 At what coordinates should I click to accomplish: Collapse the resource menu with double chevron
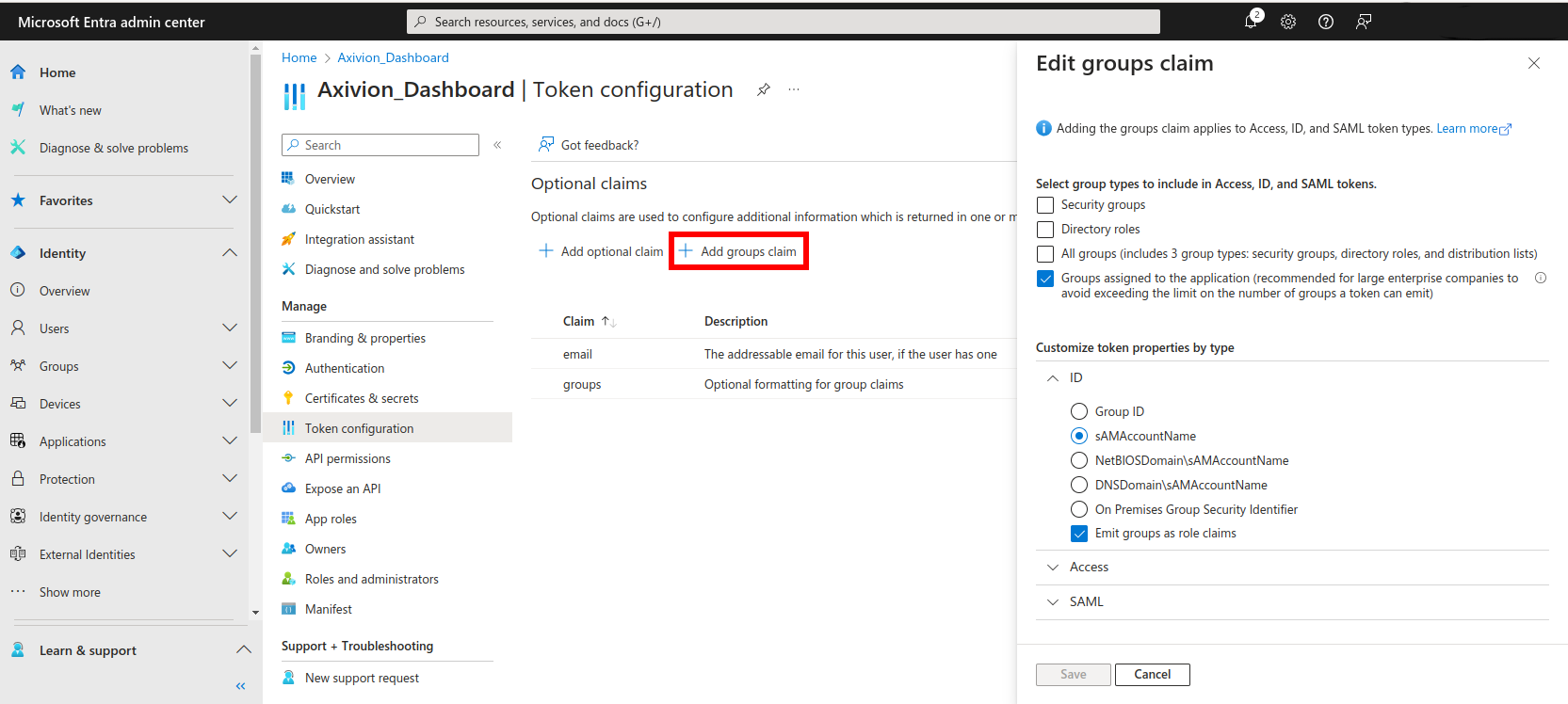[497, 145]
